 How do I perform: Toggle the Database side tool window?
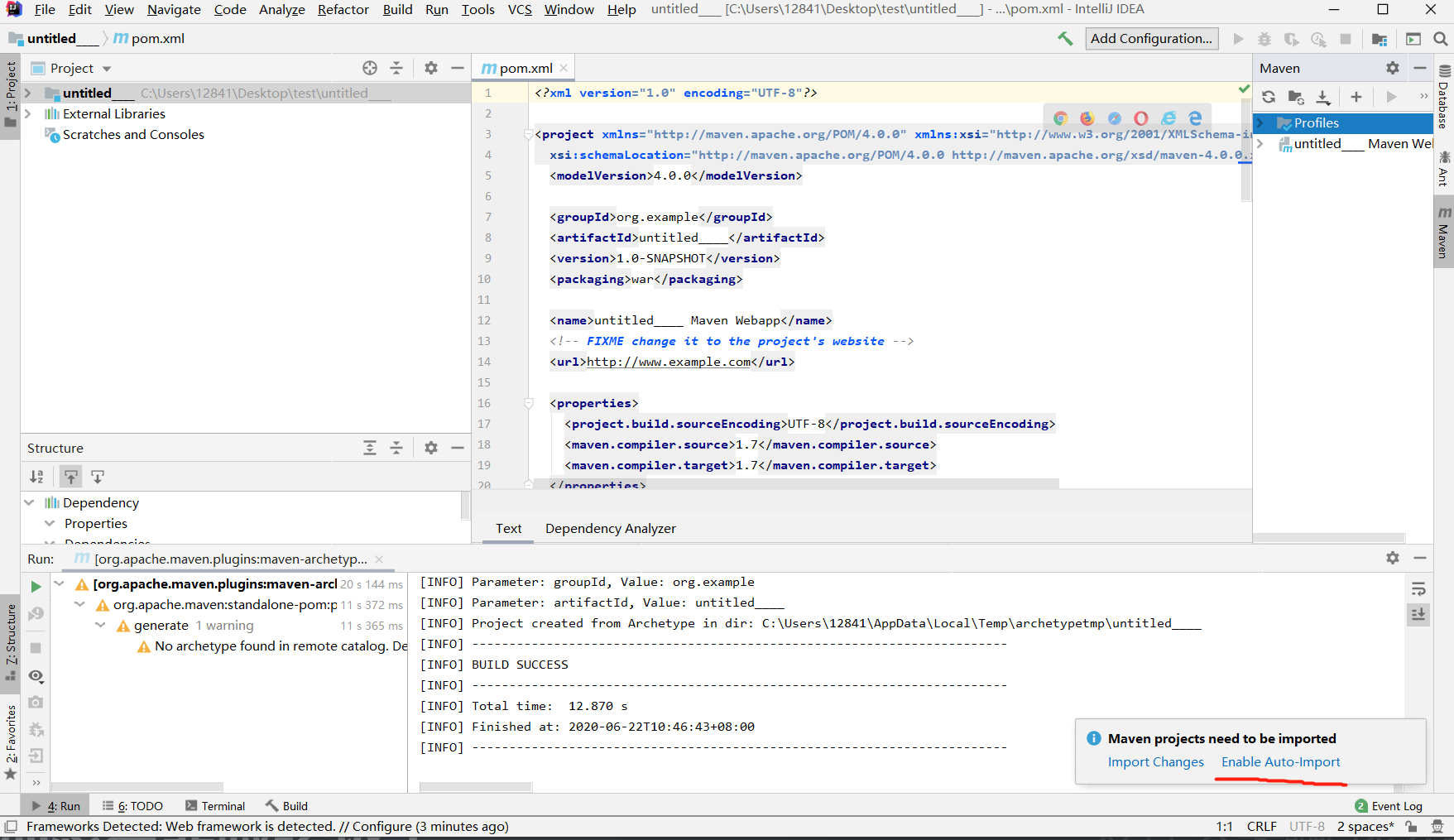pyautogui.click(x=1443, y=98)
